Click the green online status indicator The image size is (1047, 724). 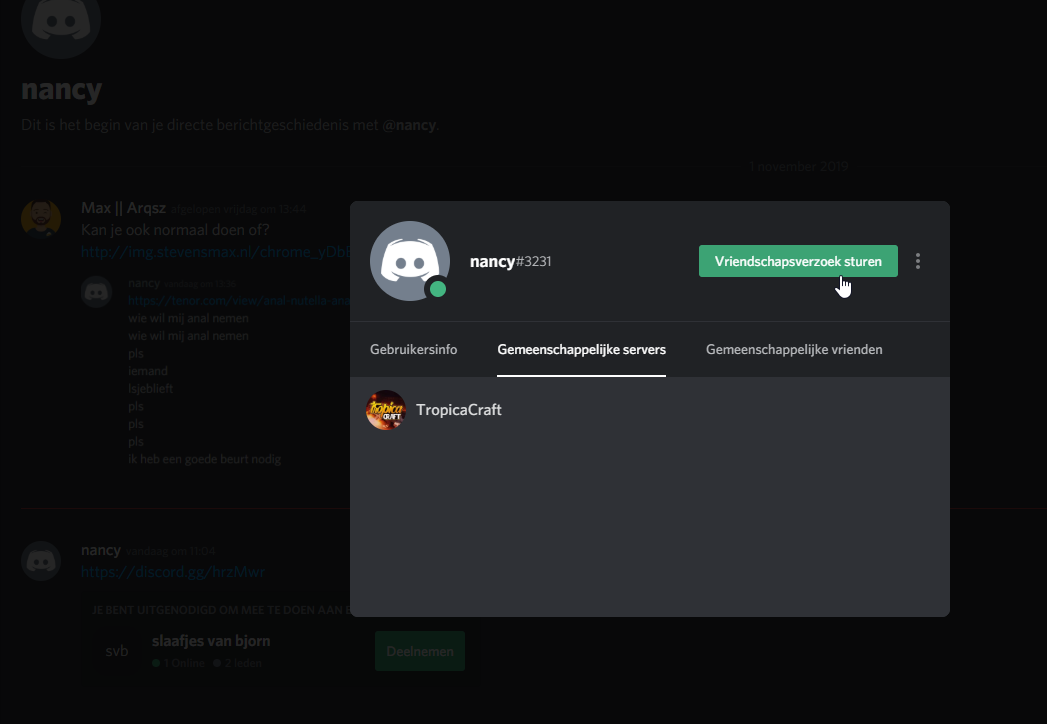tap(436, 289)
